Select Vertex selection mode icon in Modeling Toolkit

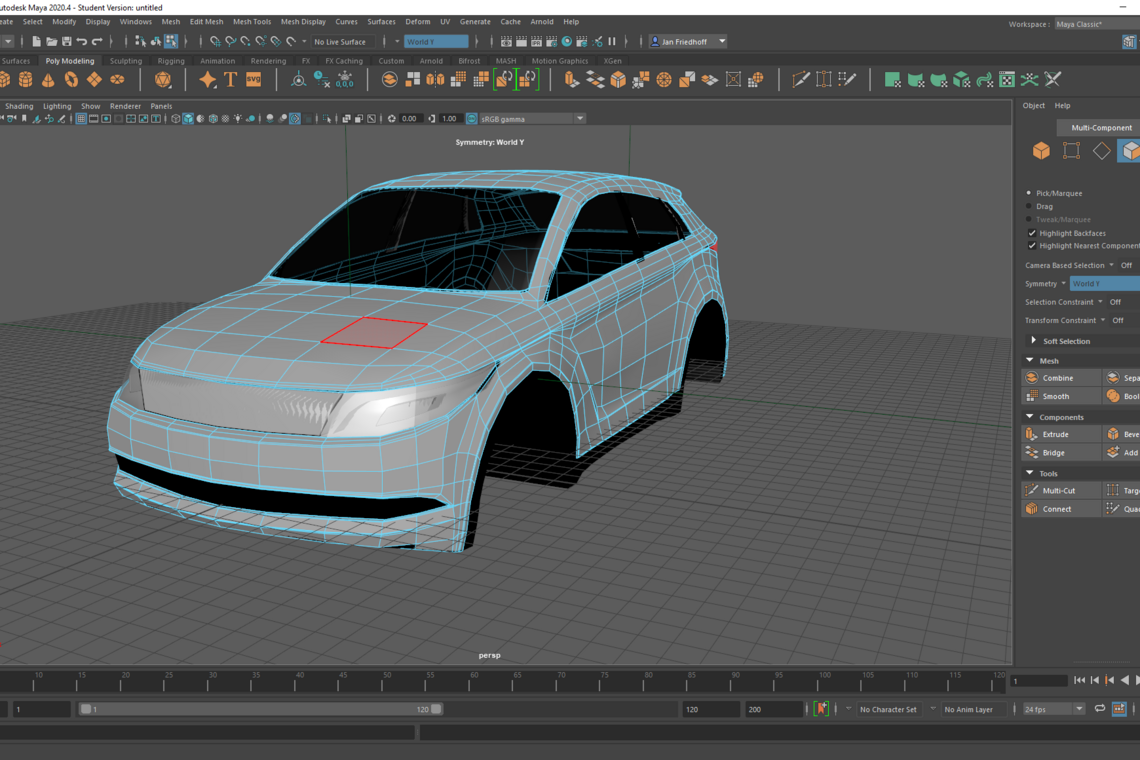(1071, 151)
